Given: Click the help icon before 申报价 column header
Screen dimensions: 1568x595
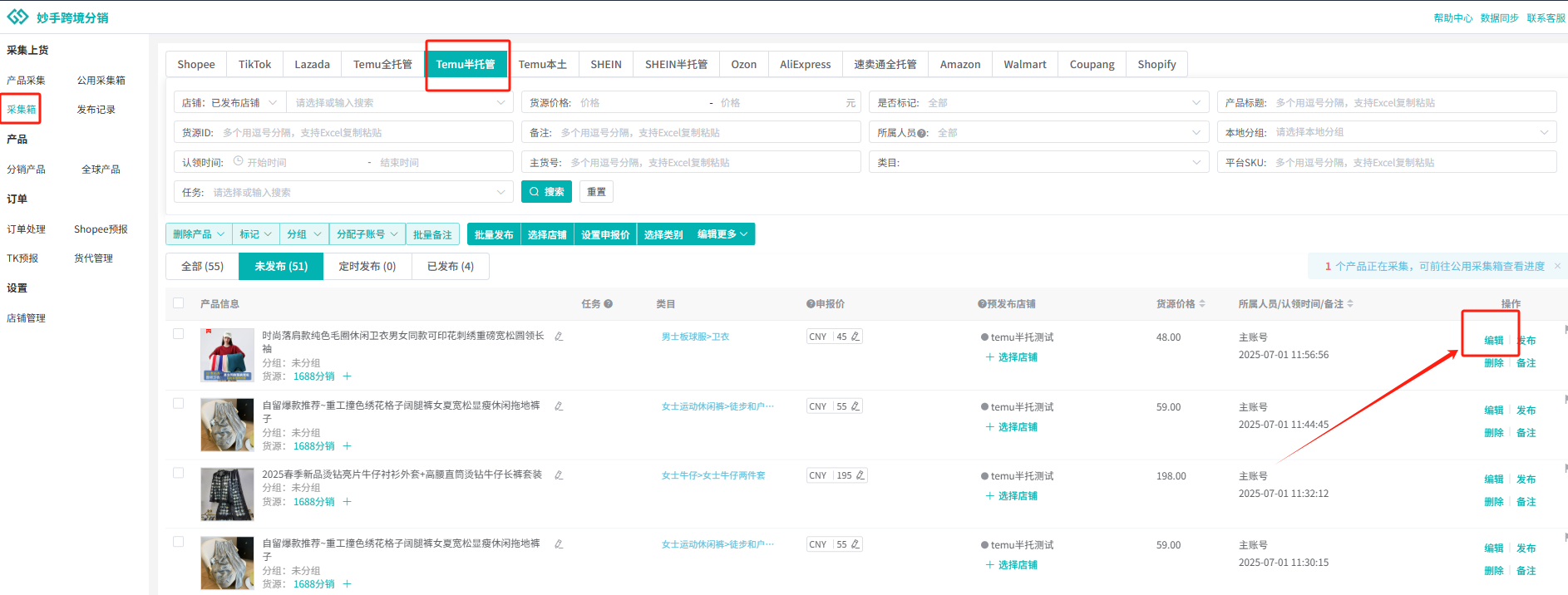Looking at the screenshot, I should (811, 304).
